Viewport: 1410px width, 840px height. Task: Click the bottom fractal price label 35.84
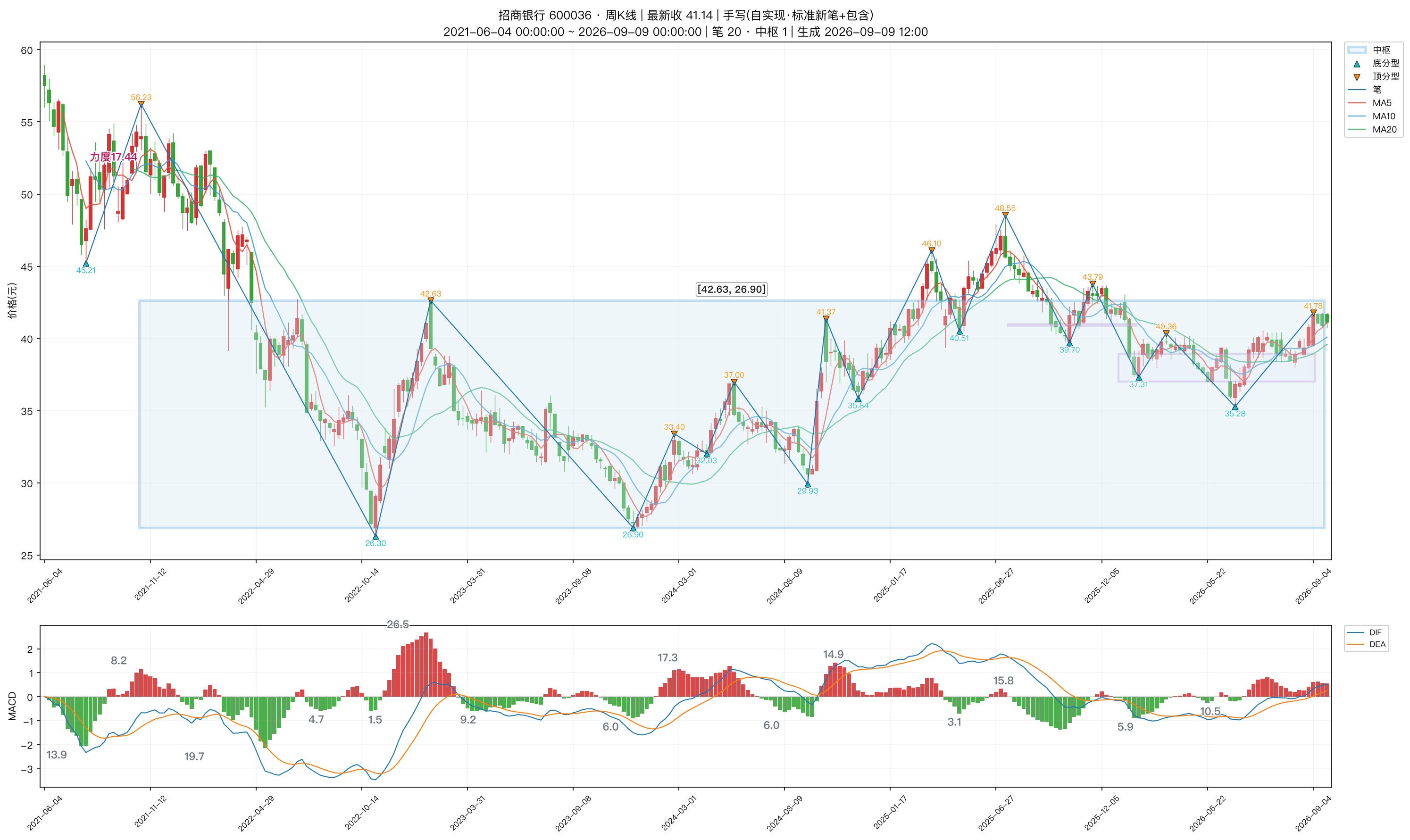pos(858,406)
